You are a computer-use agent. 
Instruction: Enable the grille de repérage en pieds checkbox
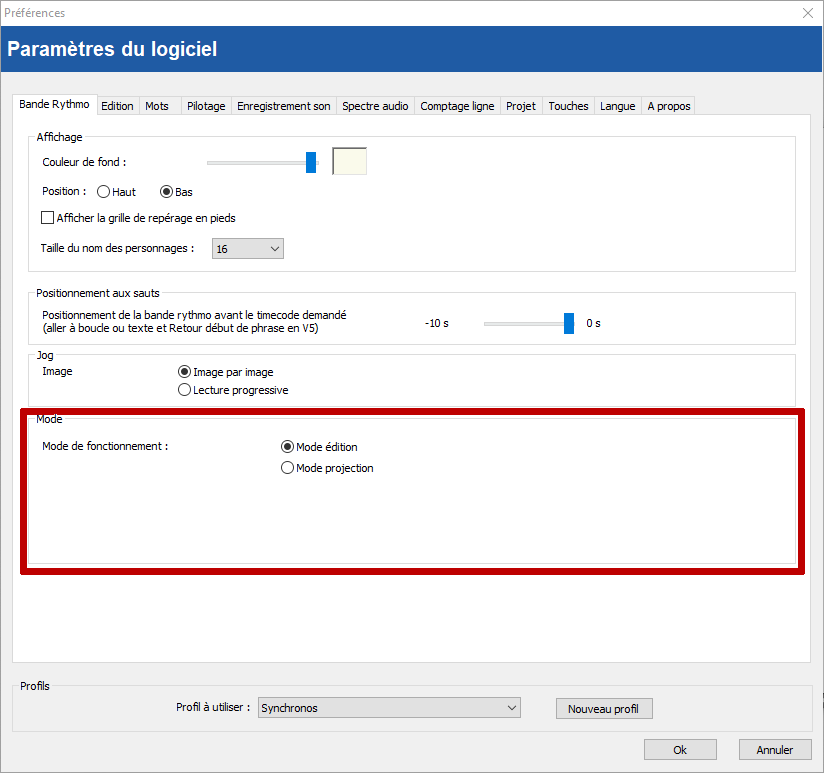click(47, 218)
